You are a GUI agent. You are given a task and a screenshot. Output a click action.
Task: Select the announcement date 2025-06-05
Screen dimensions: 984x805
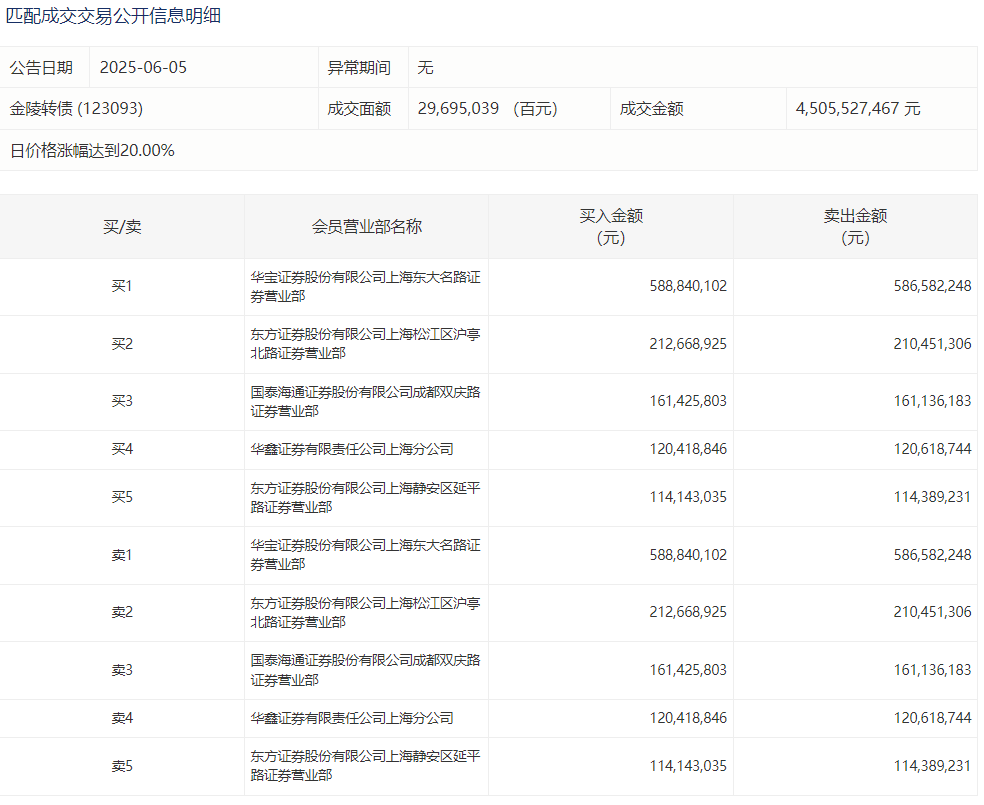143,68
